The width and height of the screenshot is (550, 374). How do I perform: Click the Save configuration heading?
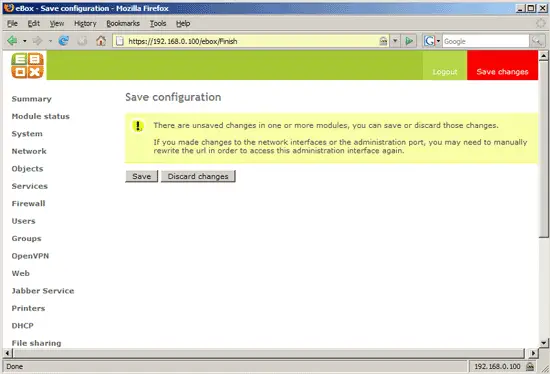pos(173,97)
